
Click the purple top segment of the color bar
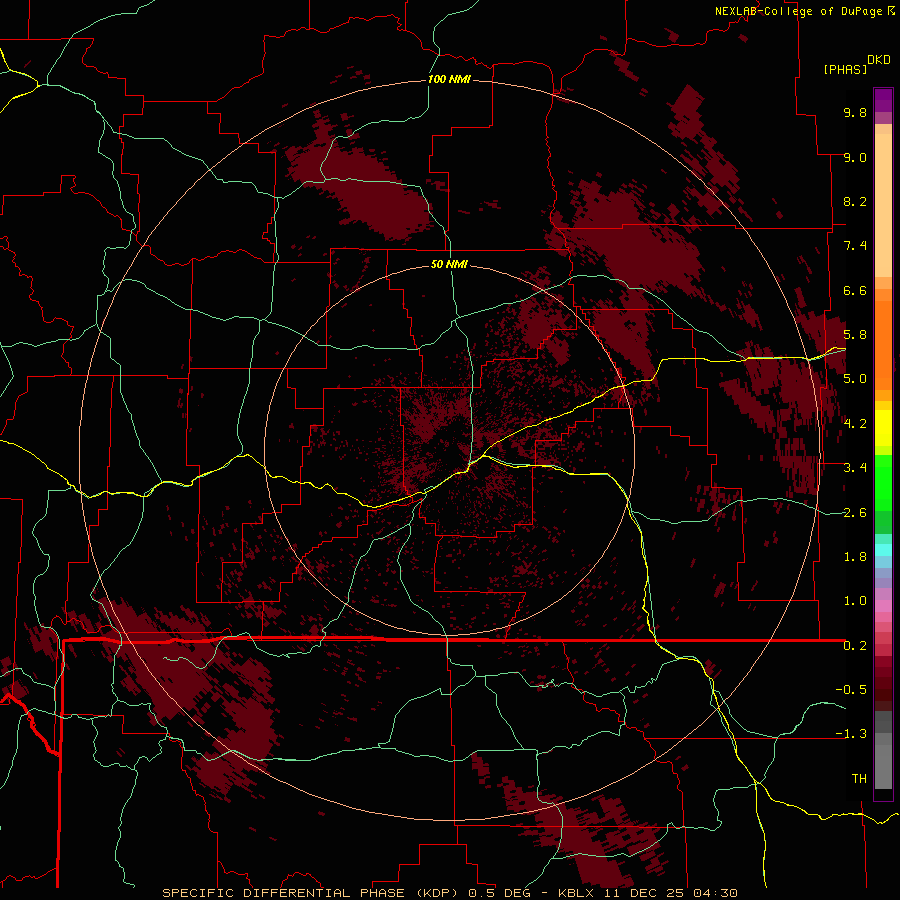tap(883, 100)
